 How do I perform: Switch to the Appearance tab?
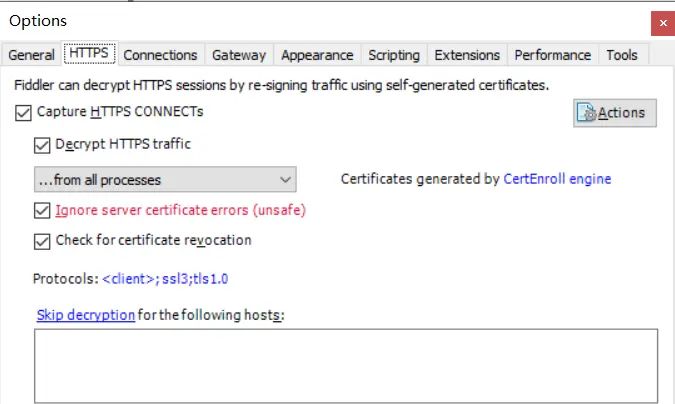[x=317, y=55]
